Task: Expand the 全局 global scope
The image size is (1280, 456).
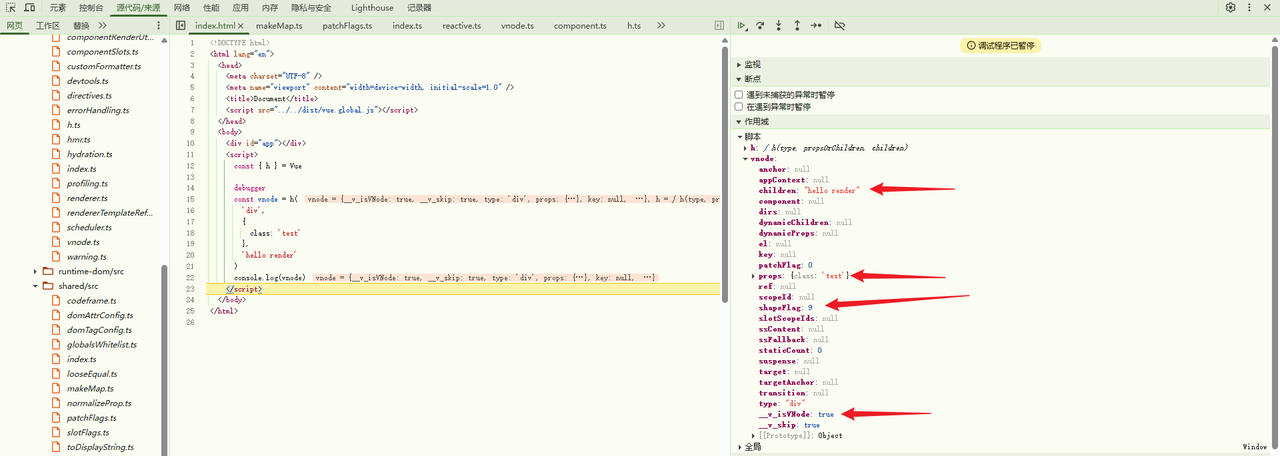Action: [740, 447]
